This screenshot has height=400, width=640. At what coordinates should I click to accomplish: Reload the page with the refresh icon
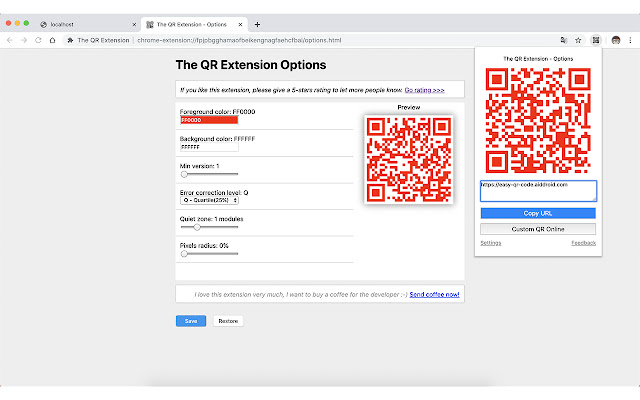(x=38, y=40)
